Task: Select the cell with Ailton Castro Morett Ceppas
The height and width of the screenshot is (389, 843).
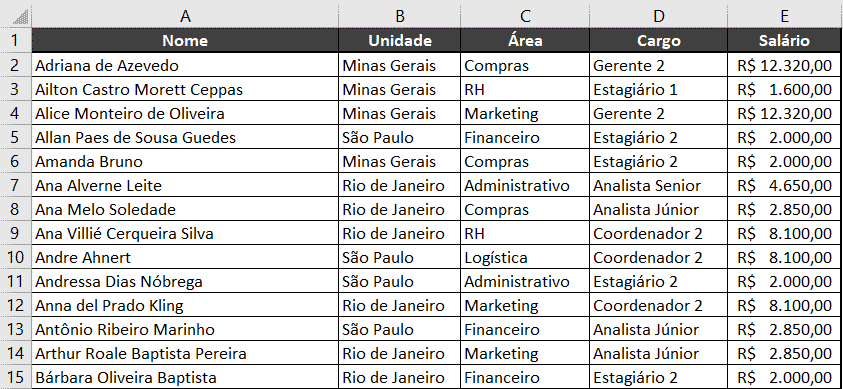Action: (185, 89)
